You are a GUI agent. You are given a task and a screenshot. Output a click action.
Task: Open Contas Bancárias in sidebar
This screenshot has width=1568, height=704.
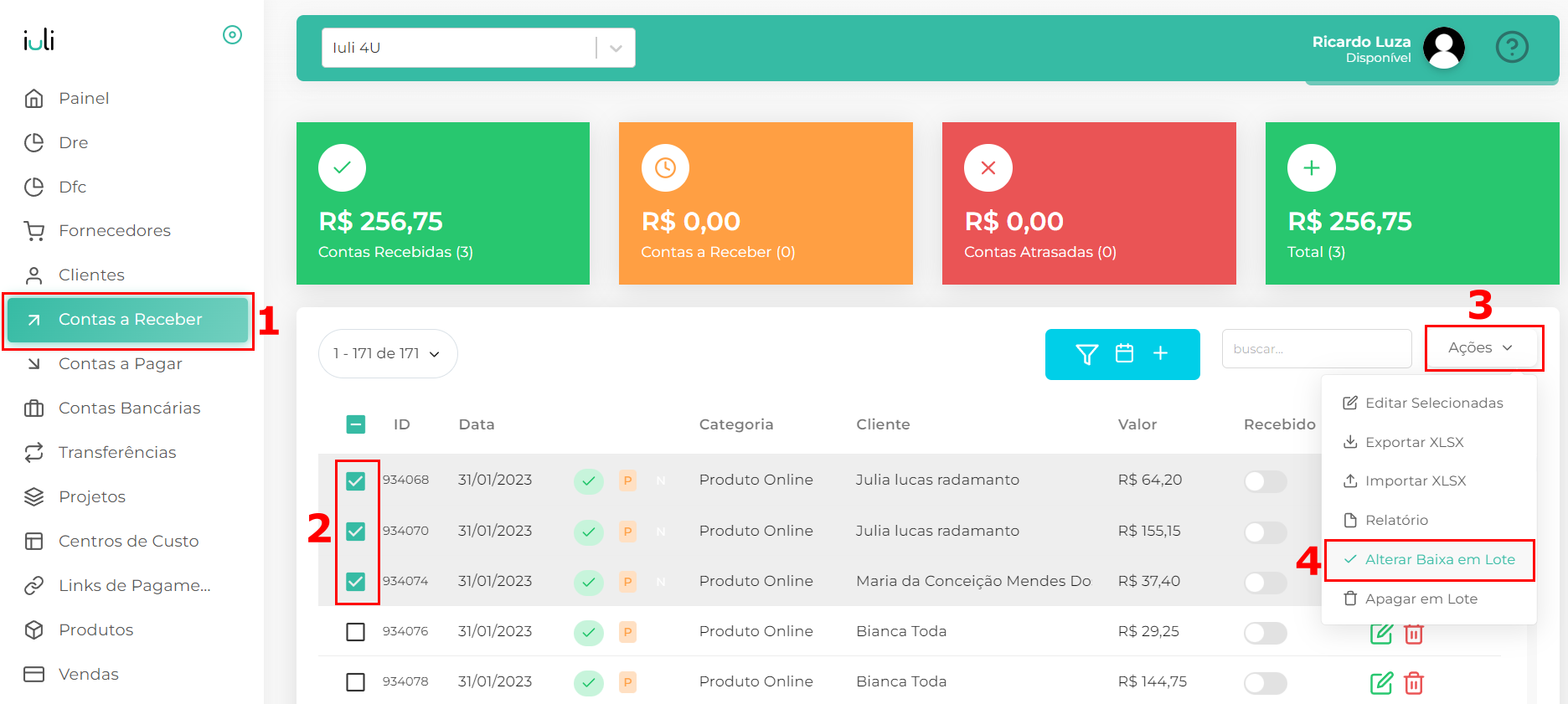pyautogui.click(x=129, y=409)
